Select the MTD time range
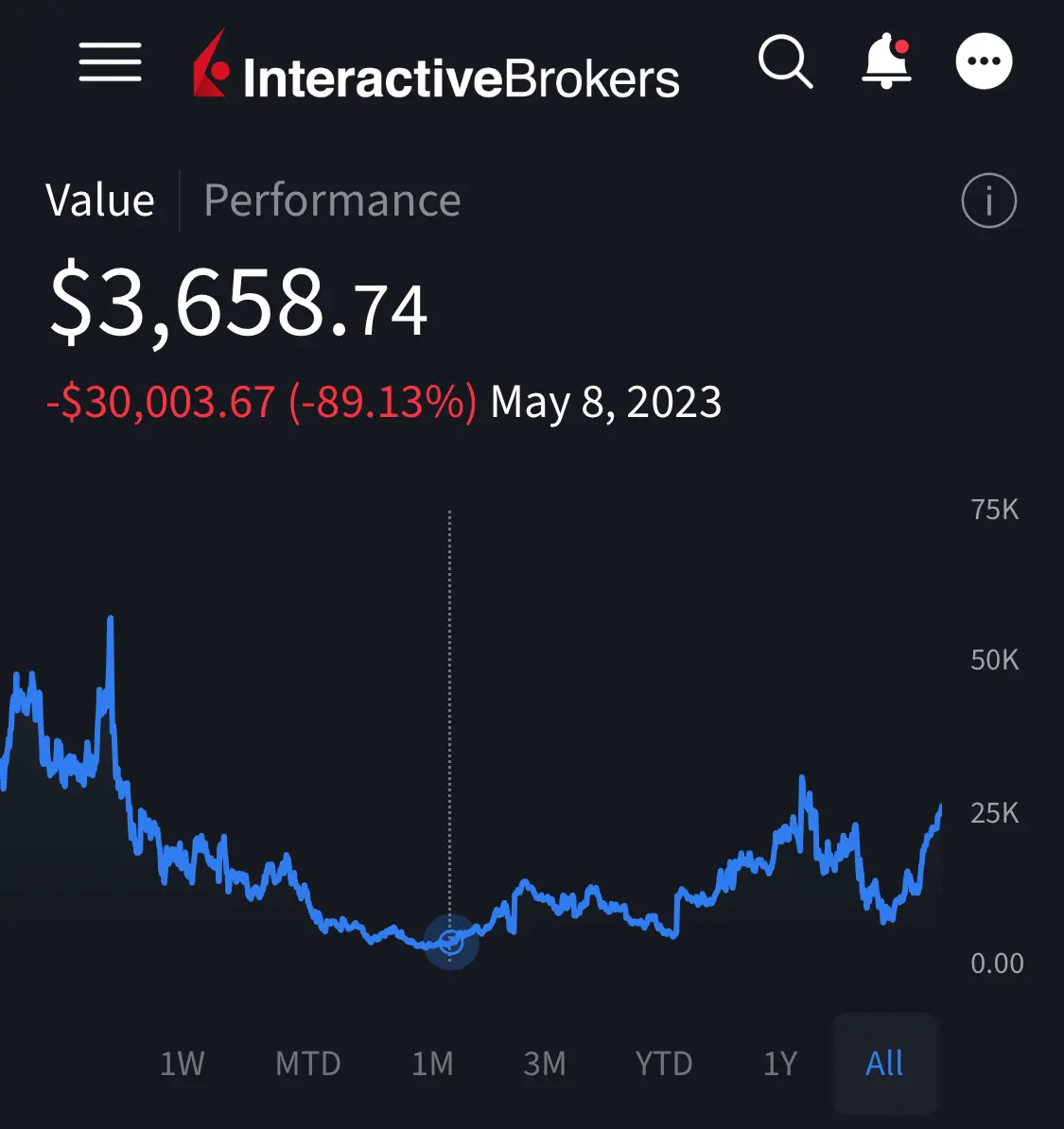 (x=308, y=1064)
